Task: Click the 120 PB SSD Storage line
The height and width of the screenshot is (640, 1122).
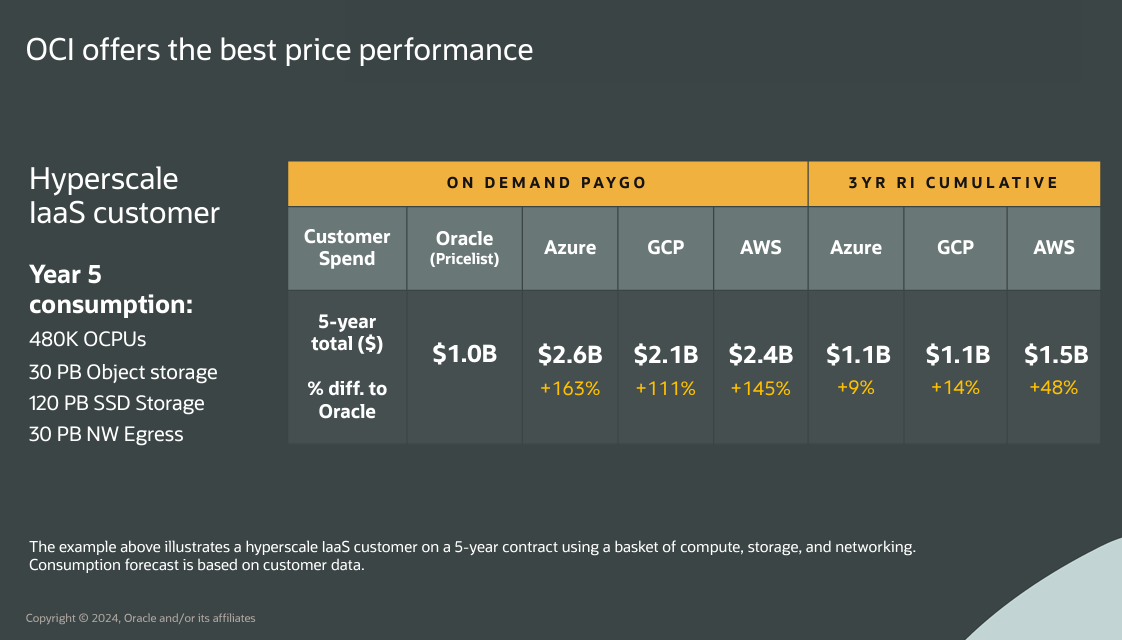Action: tap(117, 403)
